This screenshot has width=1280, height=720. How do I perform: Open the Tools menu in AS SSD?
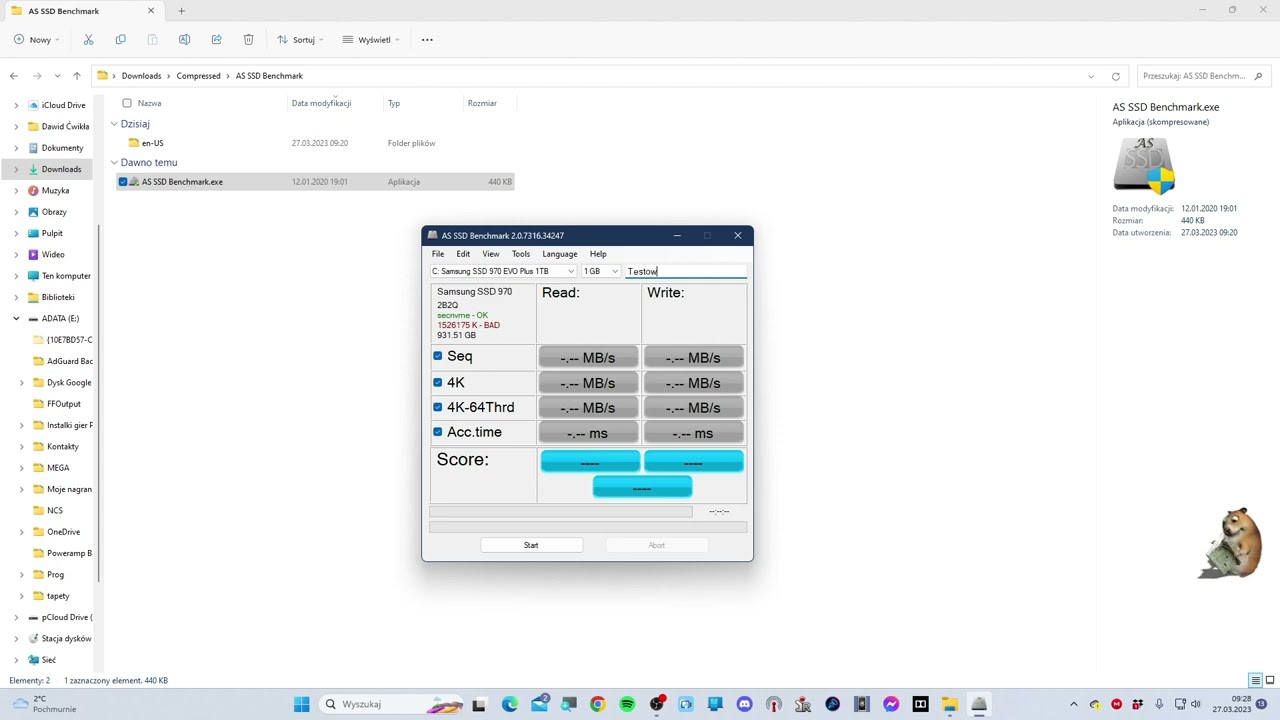point(521,254)
